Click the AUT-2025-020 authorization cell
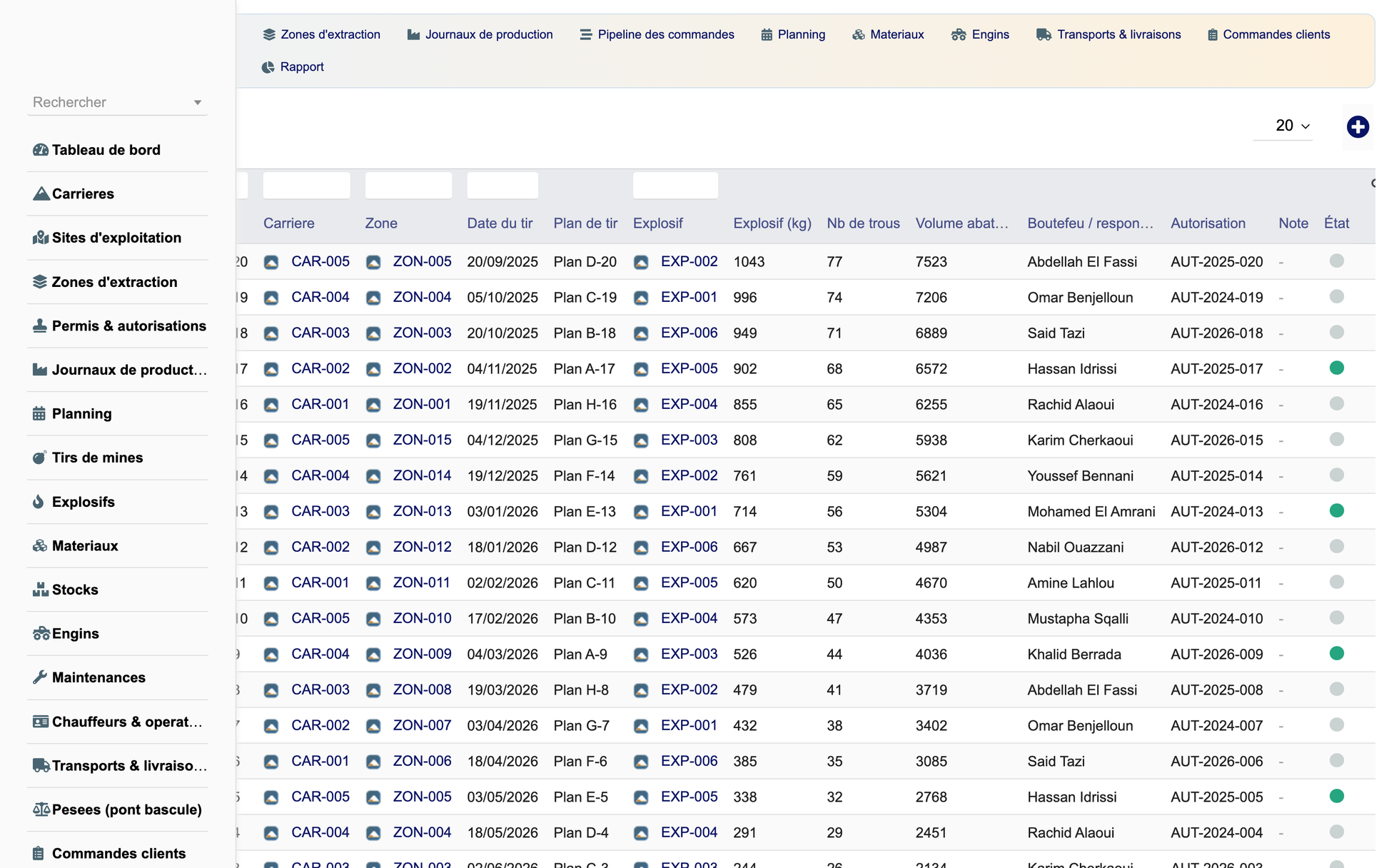Screen dimensions: 1389x868 click(x=1217, y=262)
